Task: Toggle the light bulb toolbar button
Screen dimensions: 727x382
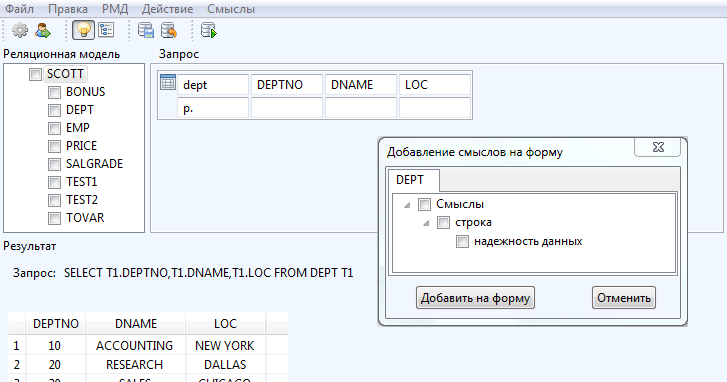Action: click(x=83, y=30)
